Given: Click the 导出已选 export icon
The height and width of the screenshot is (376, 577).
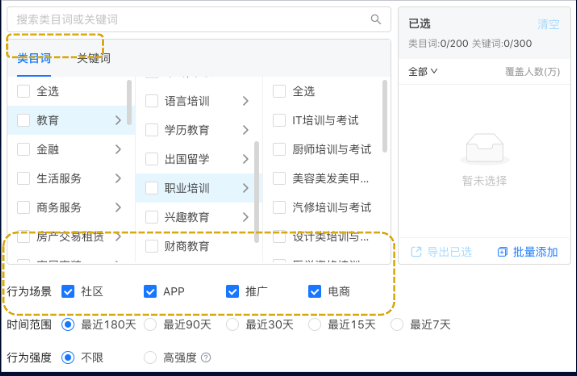Looking at the screenshot, I should coord(416,252).
